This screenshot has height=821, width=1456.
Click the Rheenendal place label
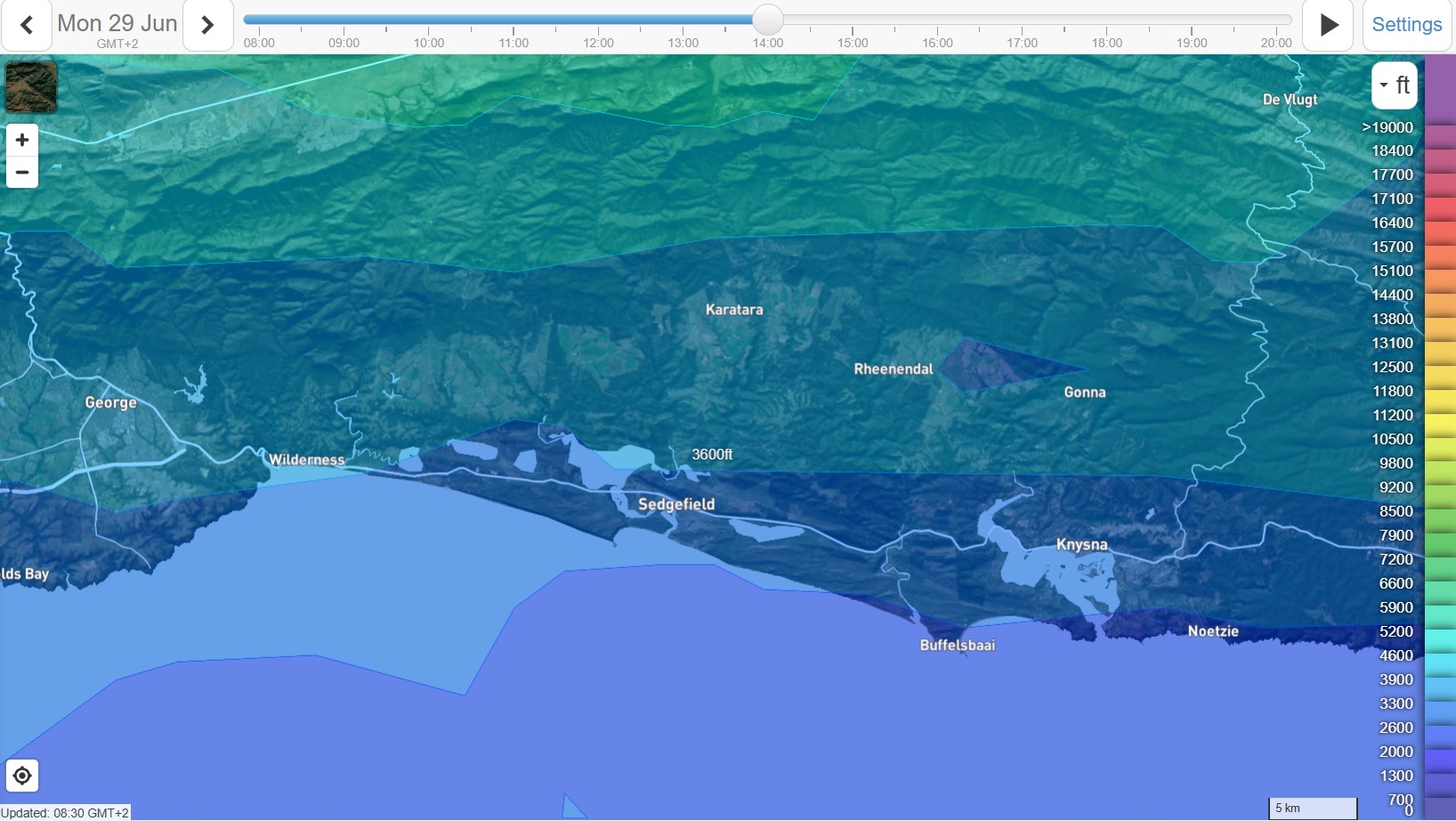(894, 369)
